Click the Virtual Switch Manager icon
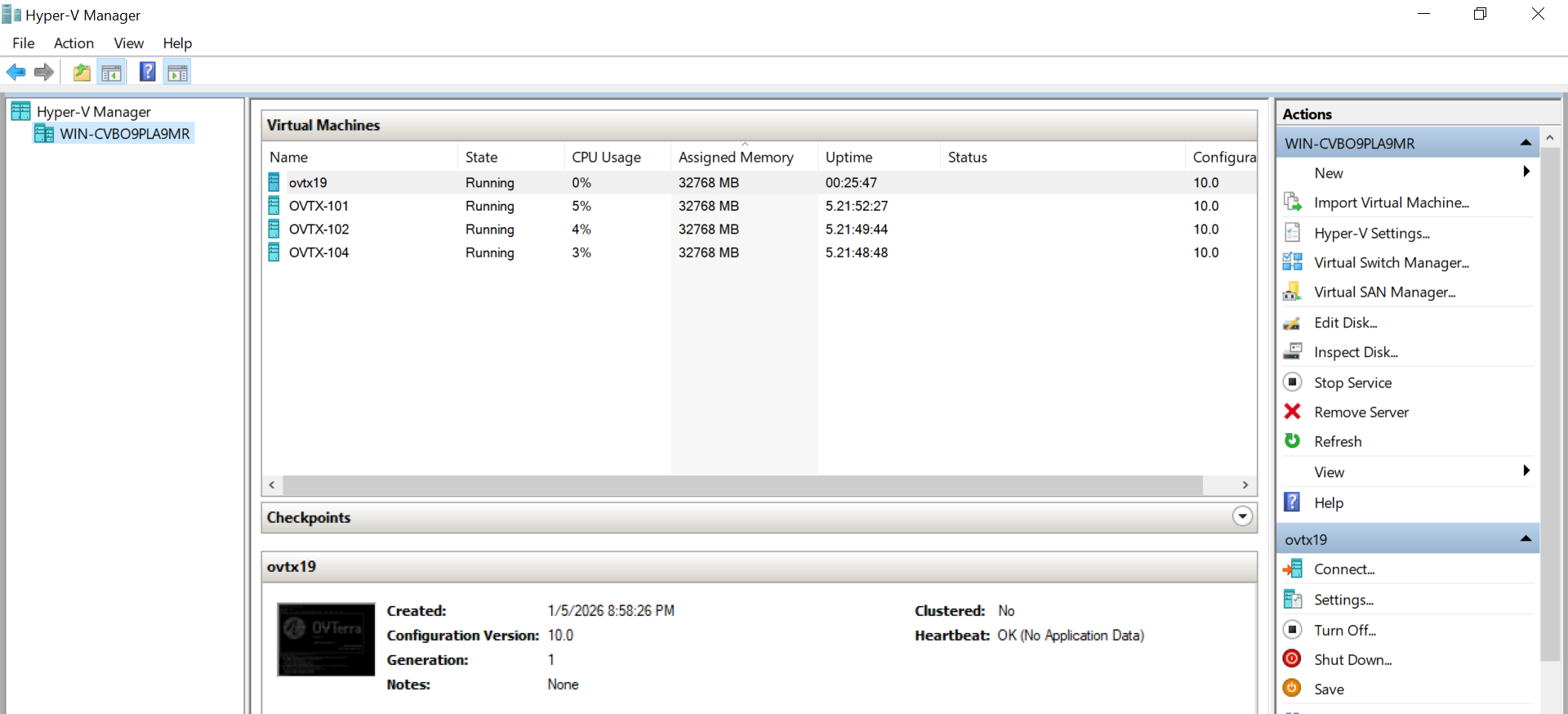The width and height of the screenshot is (1568, 714). coord(1292,262)
